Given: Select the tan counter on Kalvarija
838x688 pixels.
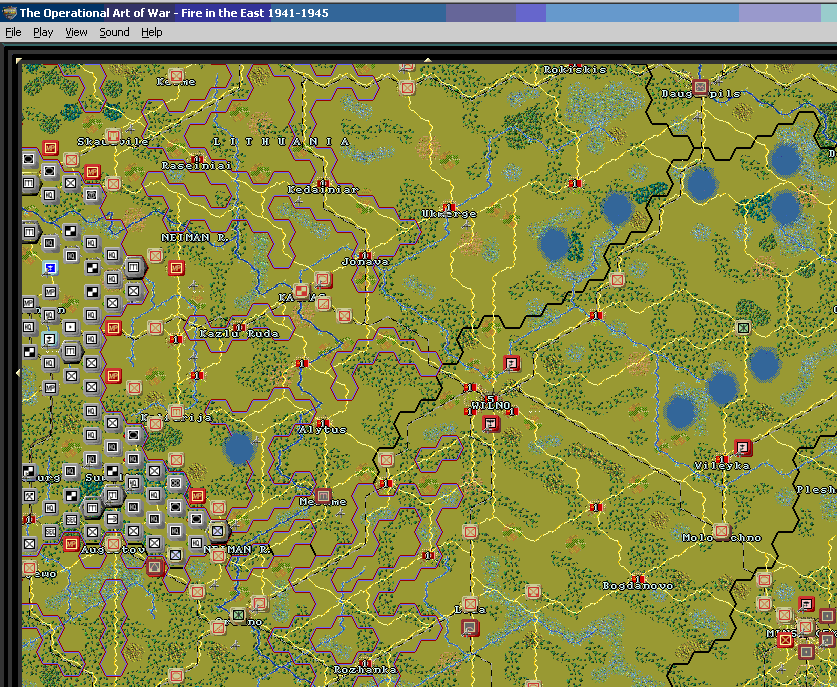Looking at the screenshot, I should tap(176, 412).
